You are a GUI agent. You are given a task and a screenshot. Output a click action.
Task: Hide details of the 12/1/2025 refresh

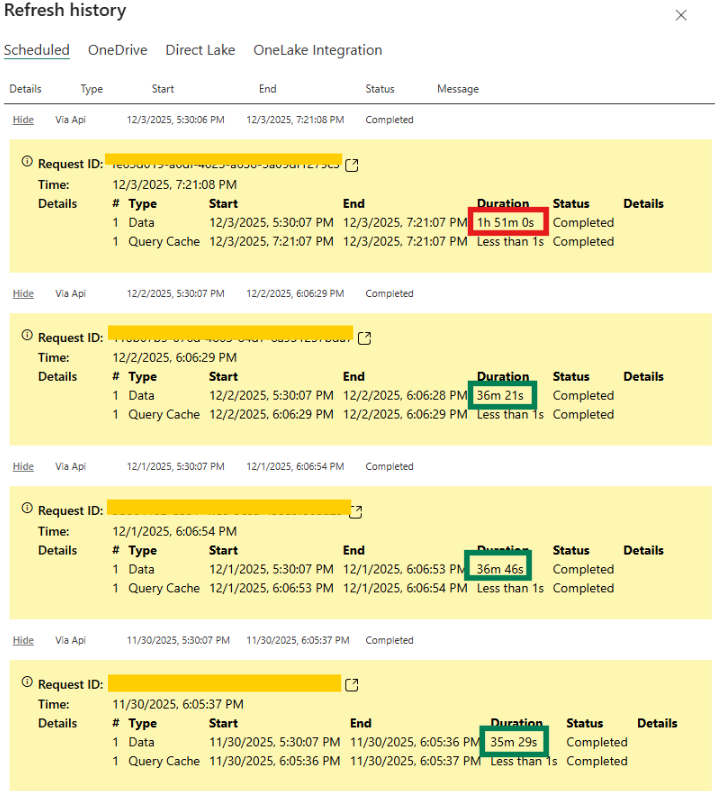23,466
